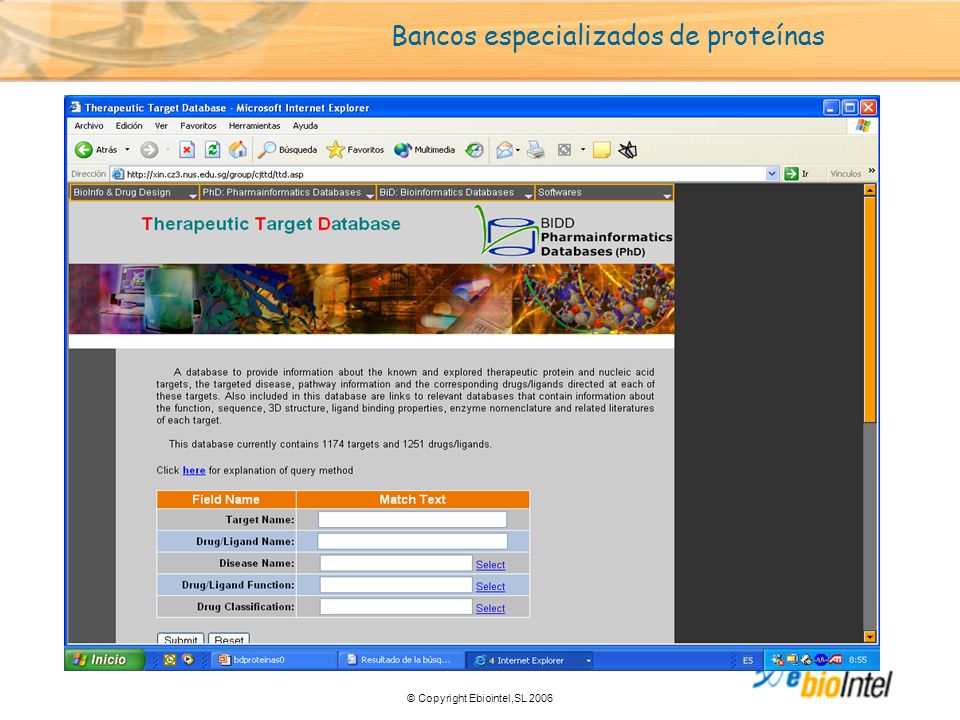Viewport: 960px width, 720px height.
Task: Click the Therapeutic Target Database heading
Action: pyautogui.click(x=271, y=224)
